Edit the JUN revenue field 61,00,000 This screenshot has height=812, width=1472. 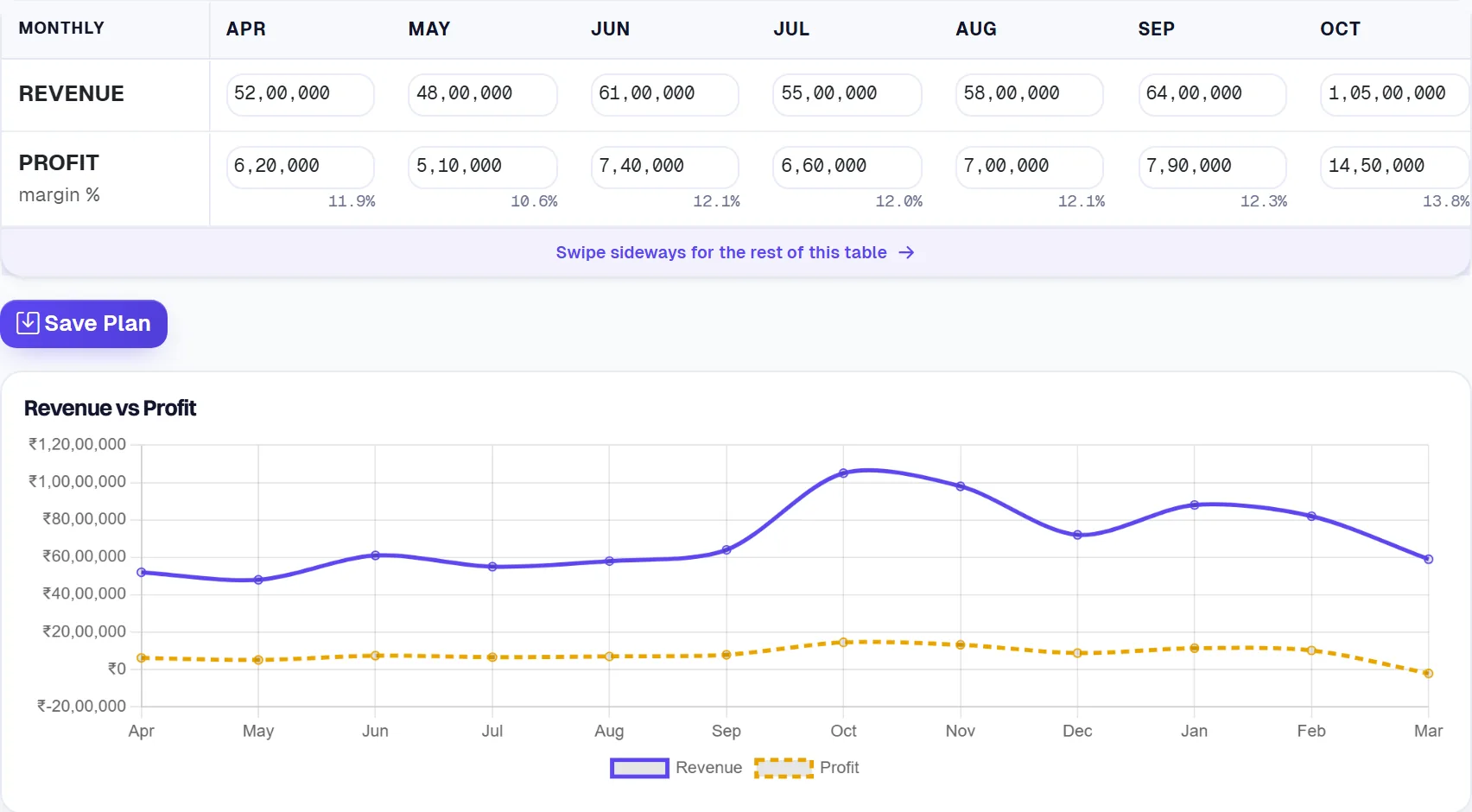tap(664, 94)
